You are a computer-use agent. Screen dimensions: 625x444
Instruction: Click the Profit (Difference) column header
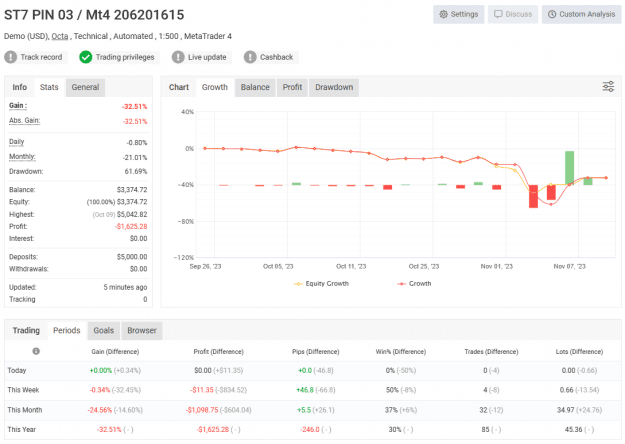[x=218, y=352]
